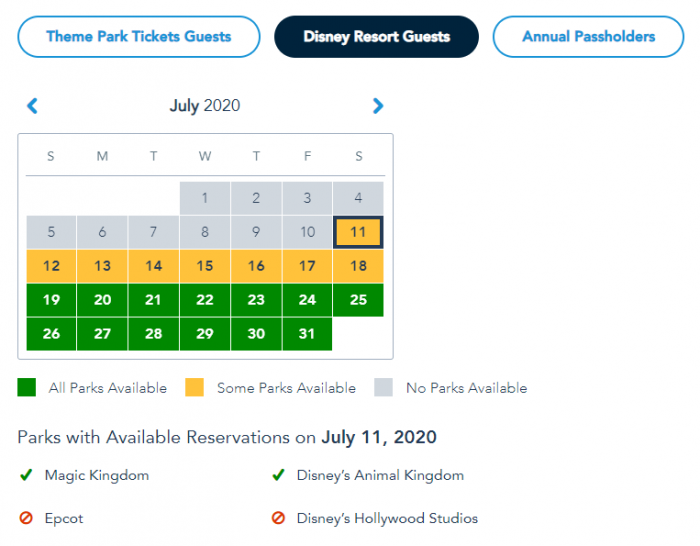
Task: Advance to next month arrow
Action: coord(377,105)
